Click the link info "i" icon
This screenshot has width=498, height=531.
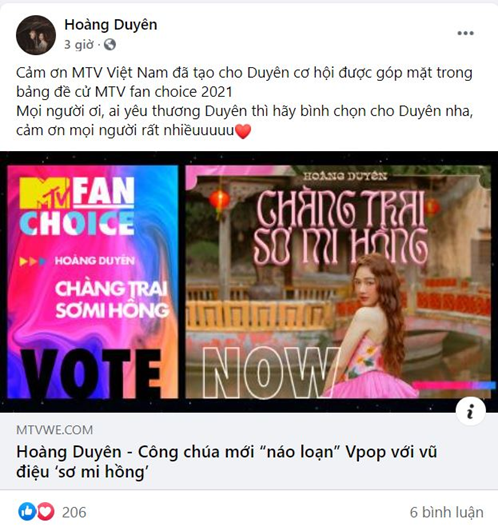pyautogui.click(x=471, y=410)
